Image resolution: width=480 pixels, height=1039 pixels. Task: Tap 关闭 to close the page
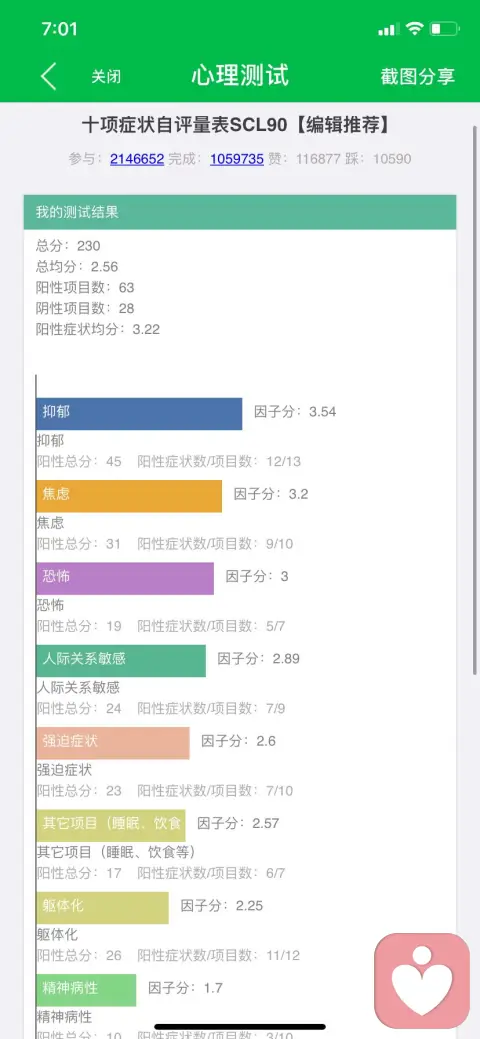(106, 76)
